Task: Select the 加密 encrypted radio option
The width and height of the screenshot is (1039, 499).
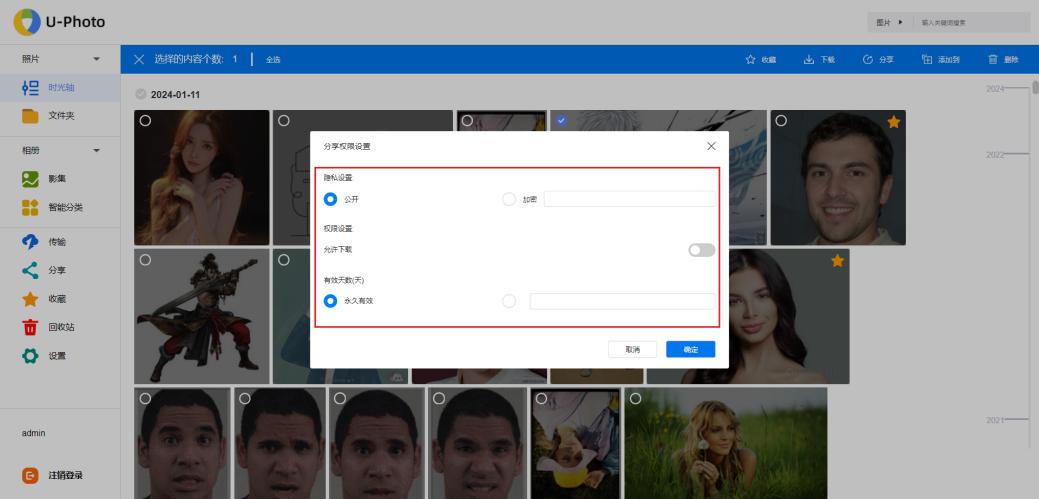Action: point(509,199)
